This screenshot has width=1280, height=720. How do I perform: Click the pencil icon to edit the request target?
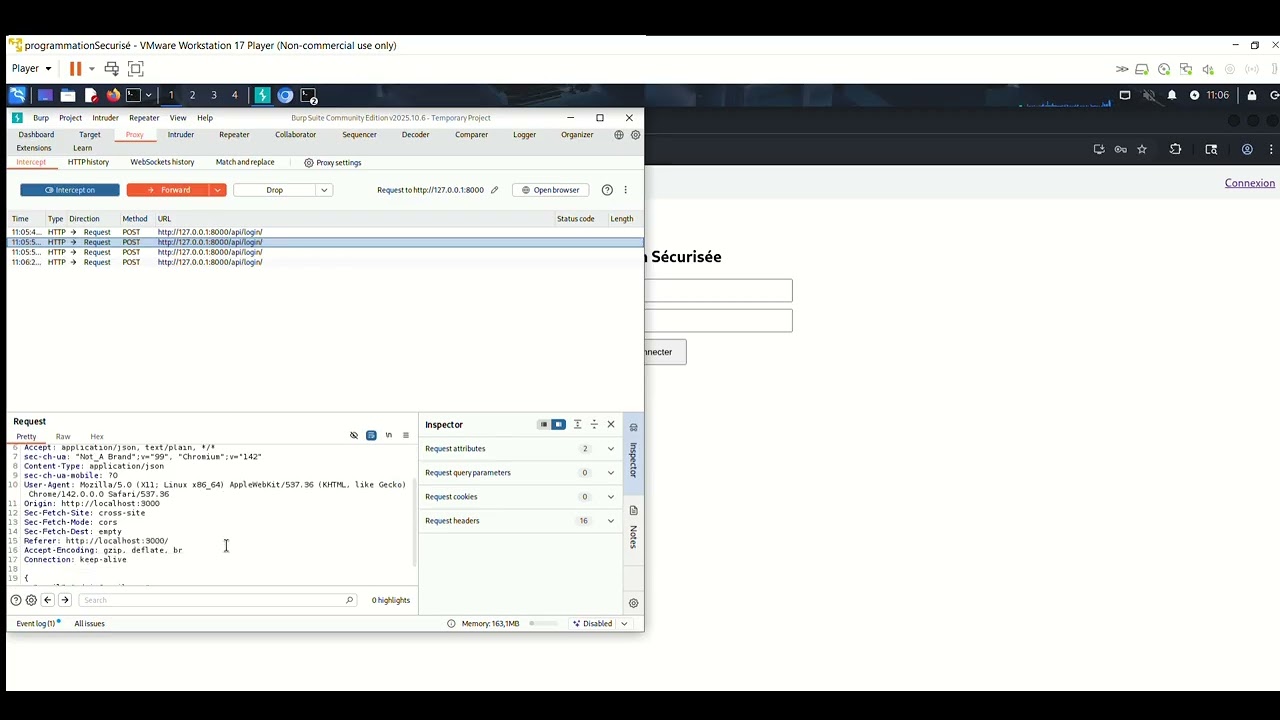coord(494,190)
